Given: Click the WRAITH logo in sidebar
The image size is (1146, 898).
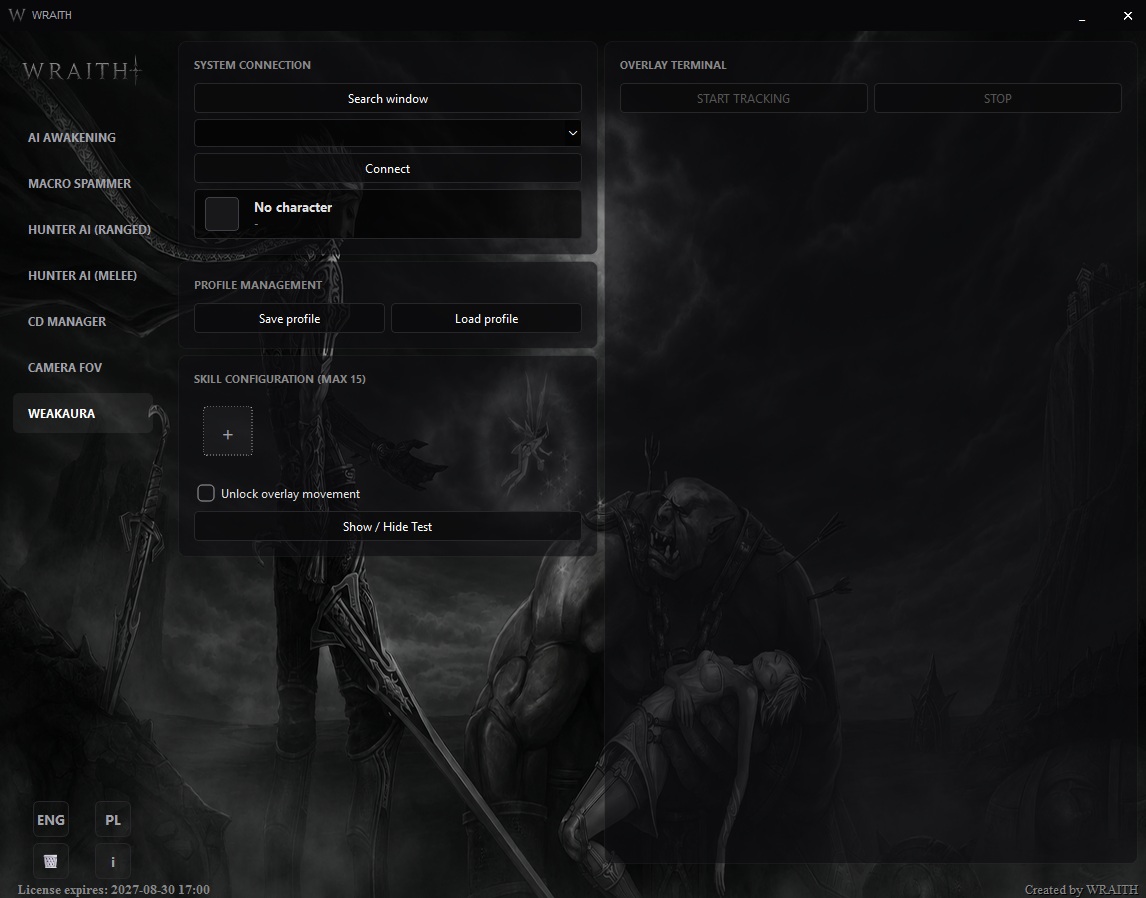Looking at the screenshot, I should 82,70.
